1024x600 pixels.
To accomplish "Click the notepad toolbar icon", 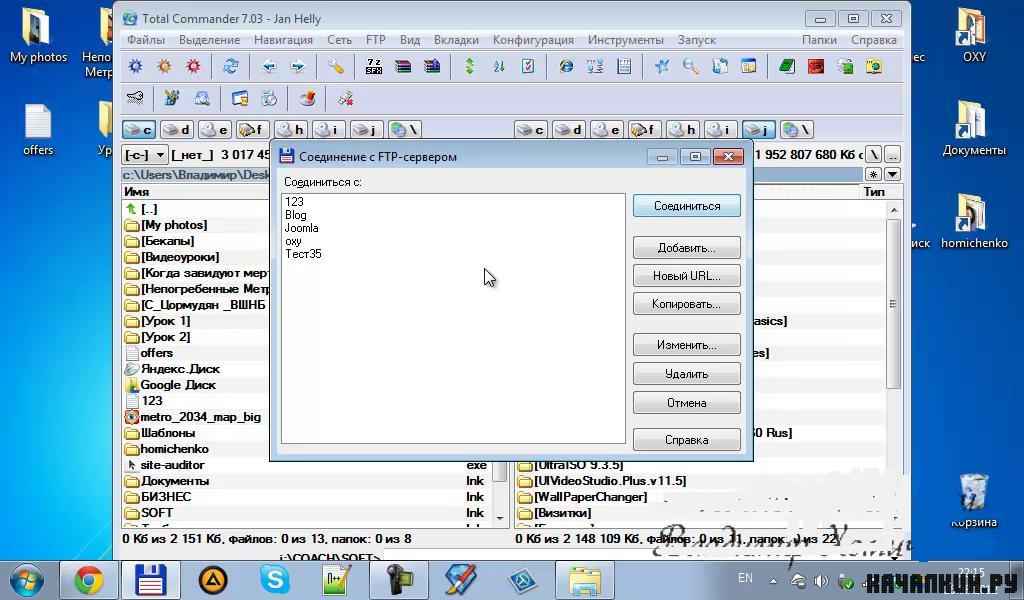I will click(x=624, y=66).
